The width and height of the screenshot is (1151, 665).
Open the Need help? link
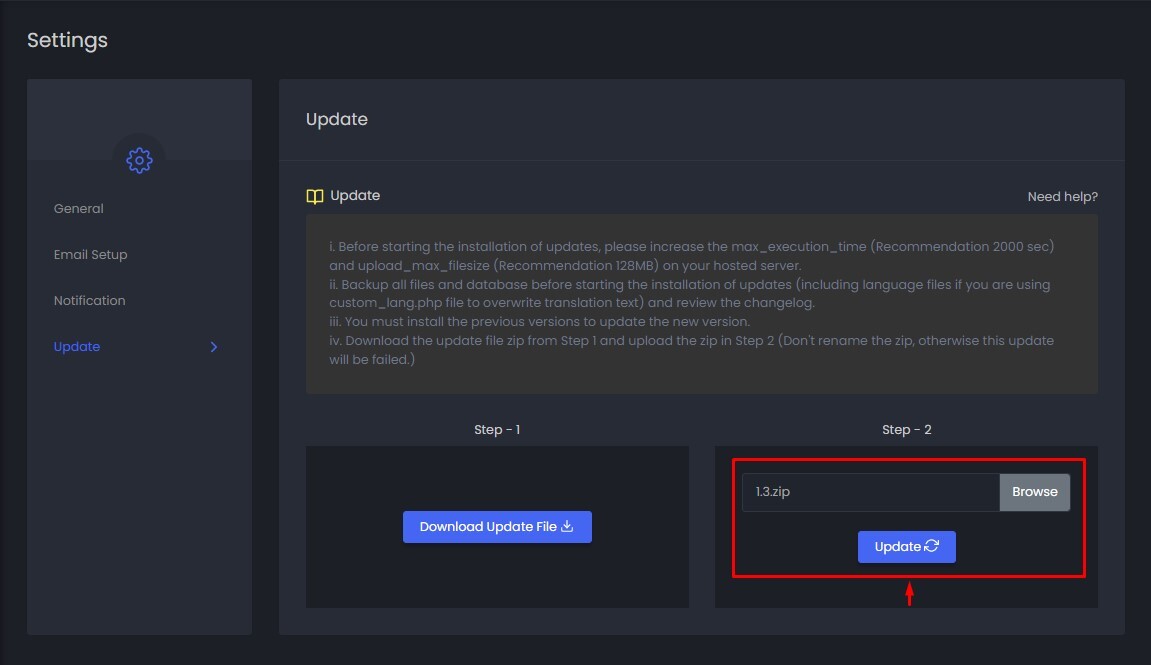pos(1062,196)
